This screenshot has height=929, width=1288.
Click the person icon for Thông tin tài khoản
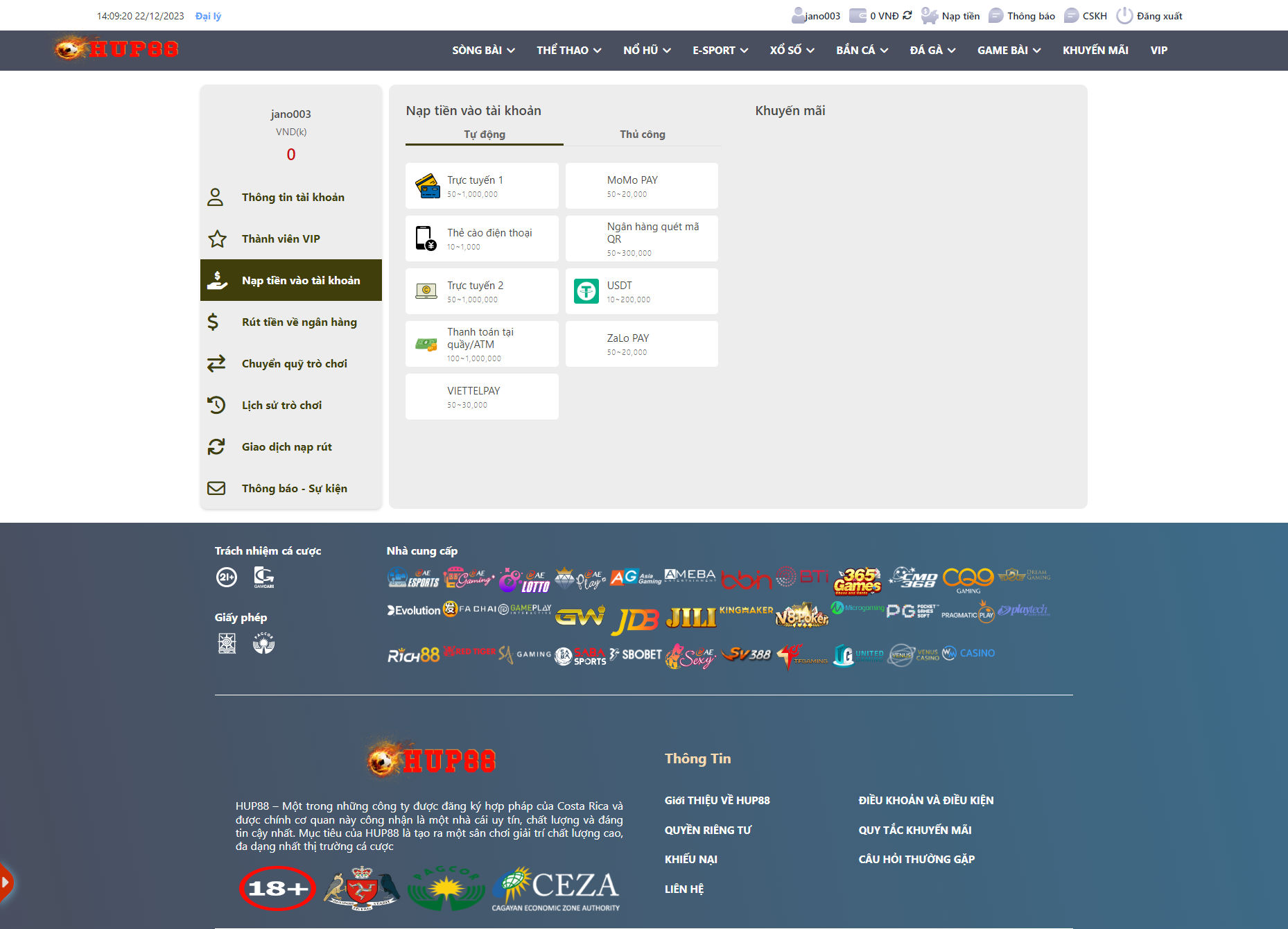tap(216, 197)
